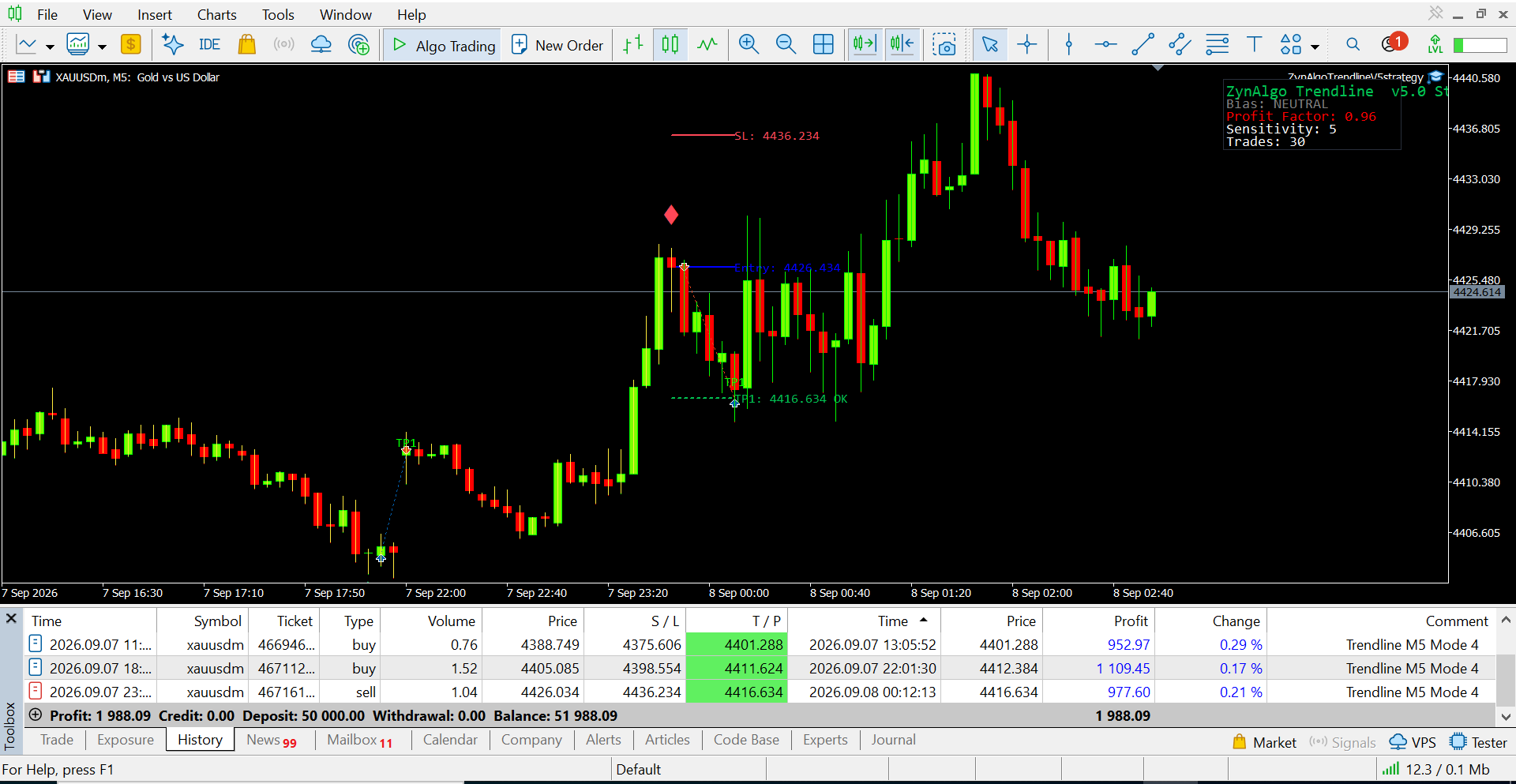Toggle chart shift from right border
This screenshot has width=1516, height=784.
tap(902, 45)
